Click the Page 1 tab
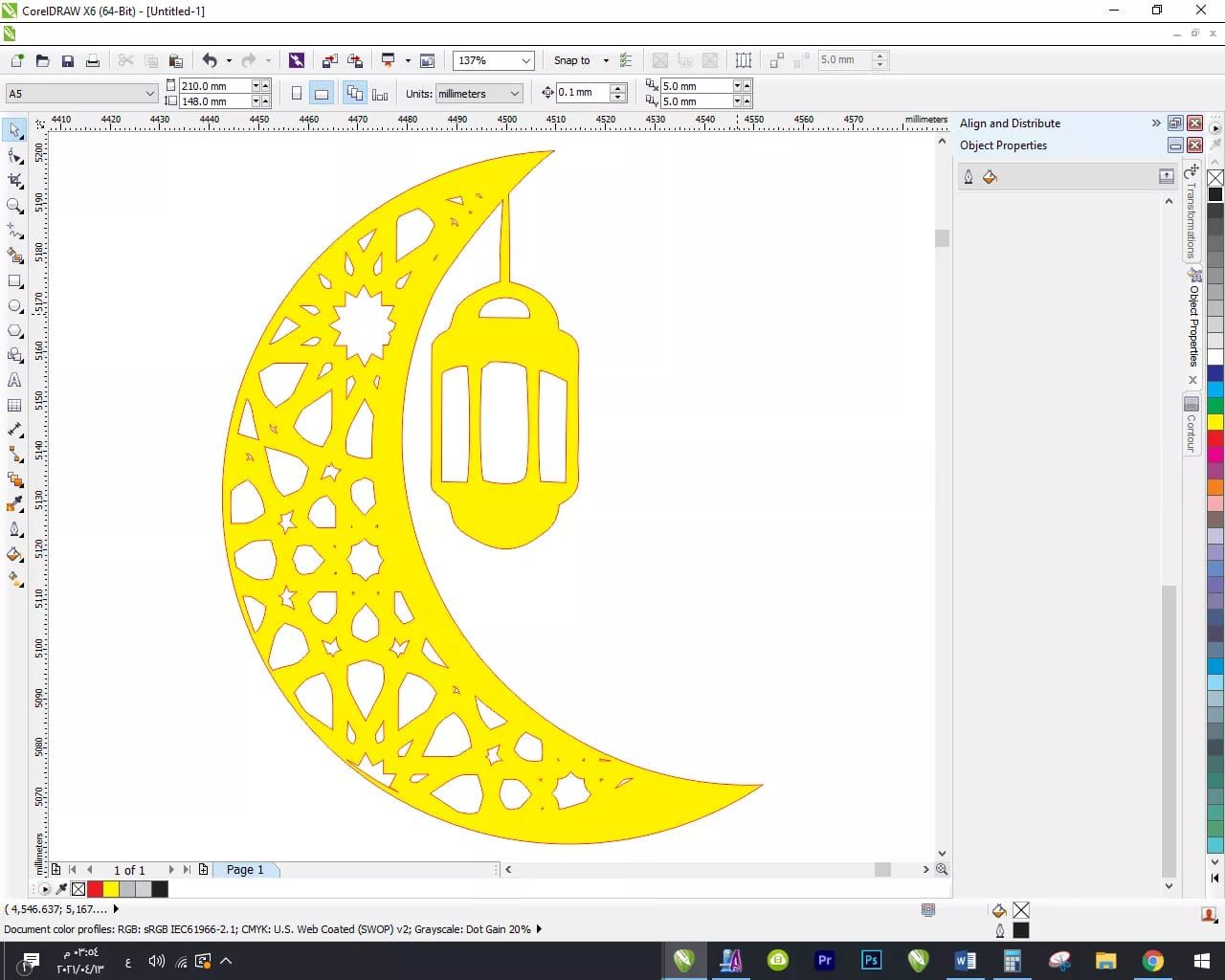The width and height of the screenshot is (1225, 980). click(x=245, y=869)
